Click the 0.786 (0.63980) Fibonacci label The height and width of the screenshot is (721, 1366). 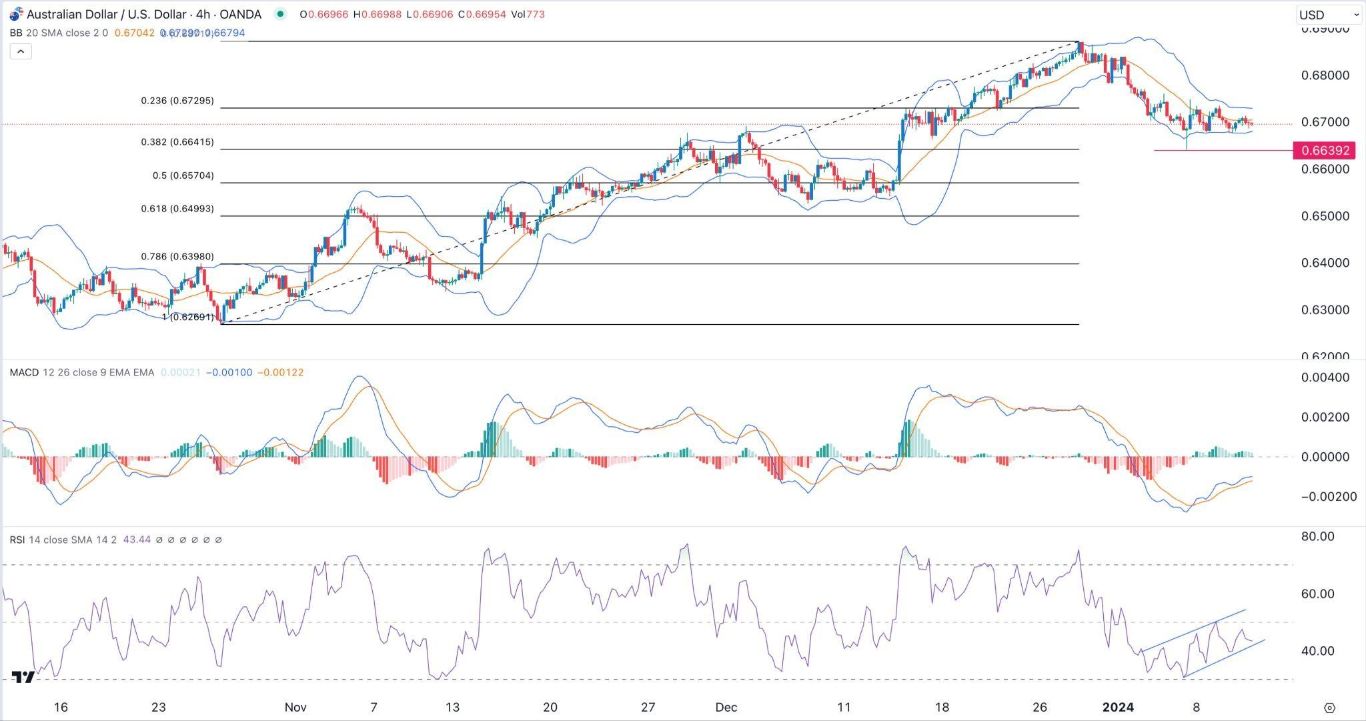(x=176, y=257)
